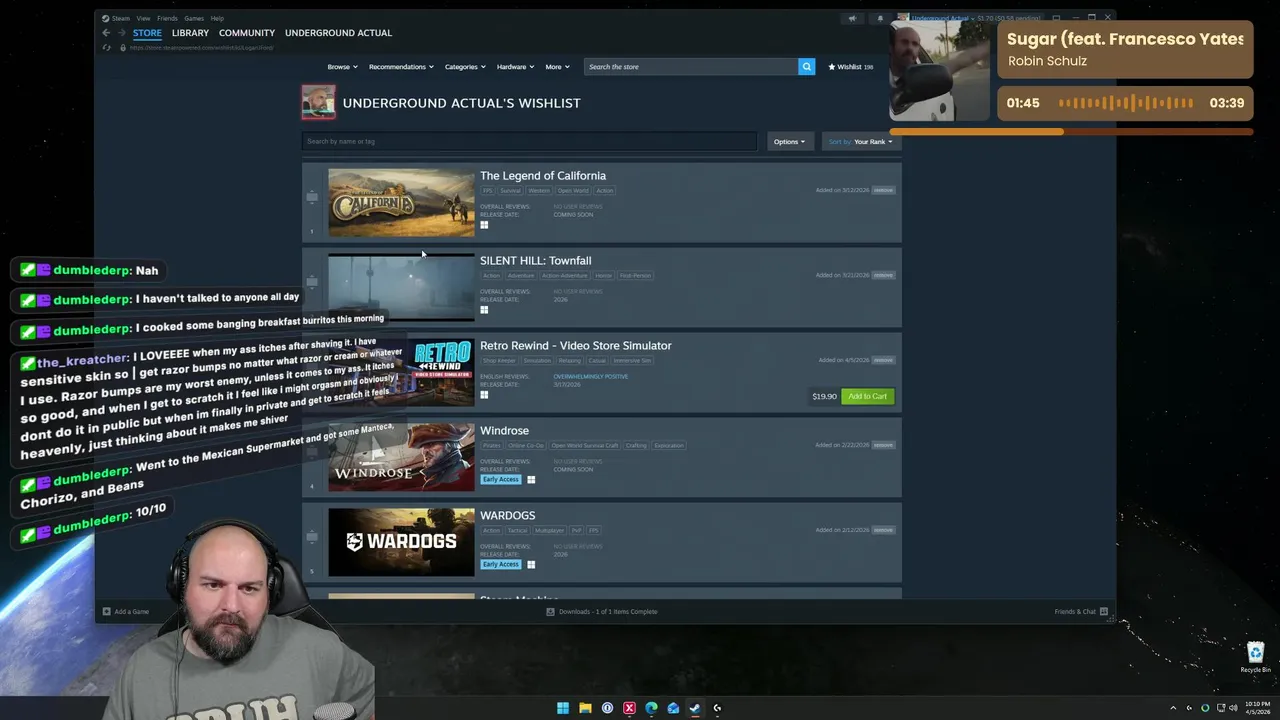The height and width of the screenshot is (720, 1280).
Task: Open the Recycle Bin desktop icon
Action: tap(1256, 657)
